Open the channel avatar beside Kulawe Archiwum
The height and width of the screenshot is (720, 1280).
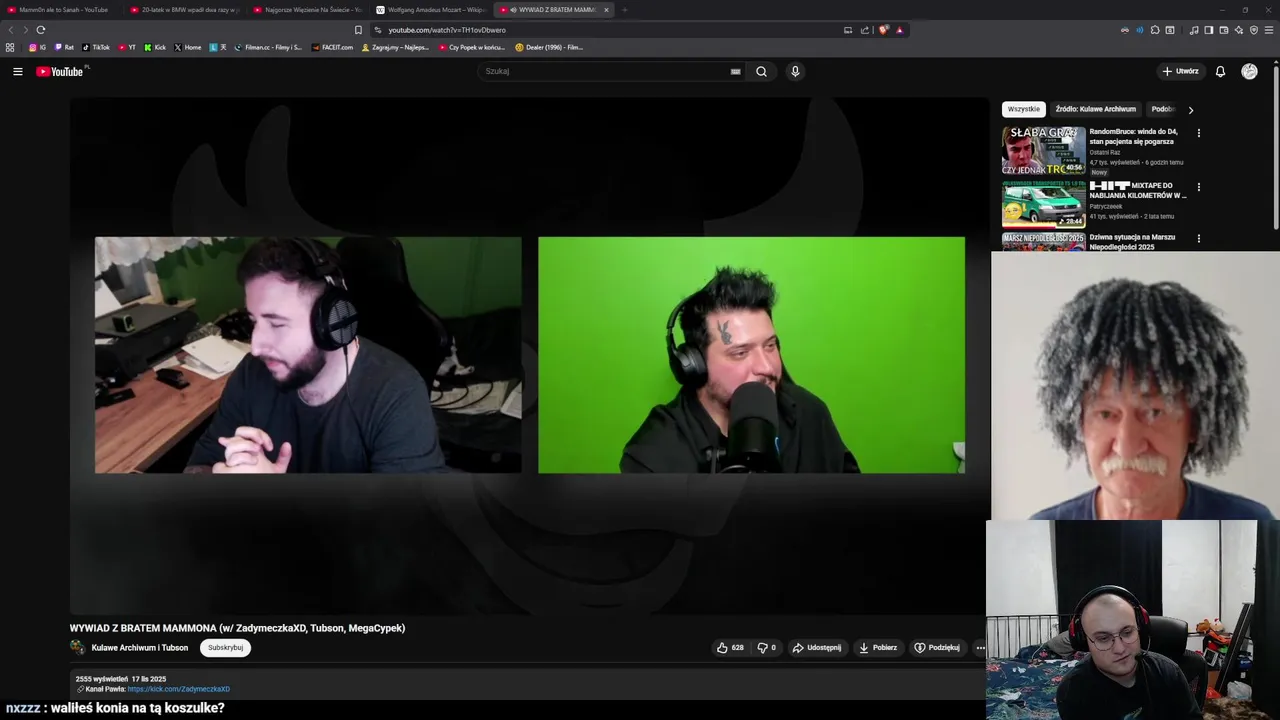point(77,647)
